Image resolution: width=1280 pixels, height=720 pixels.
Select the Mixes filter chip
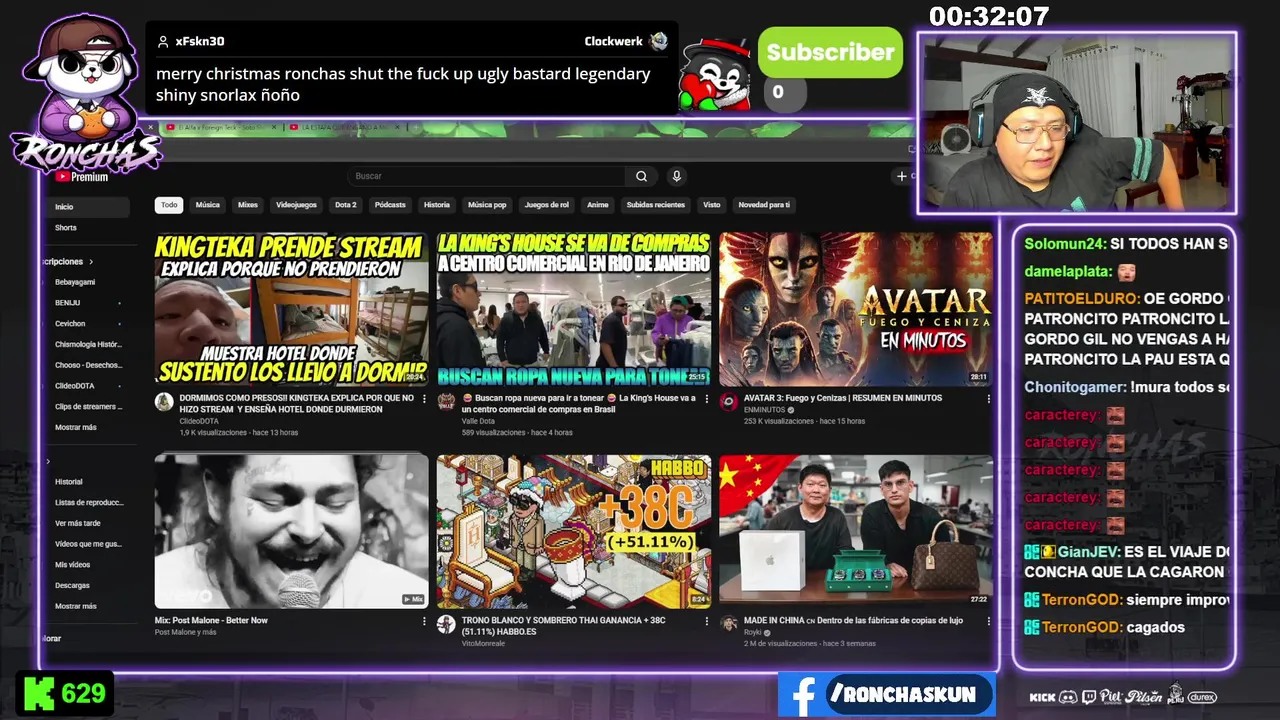(x=248, y=205)
